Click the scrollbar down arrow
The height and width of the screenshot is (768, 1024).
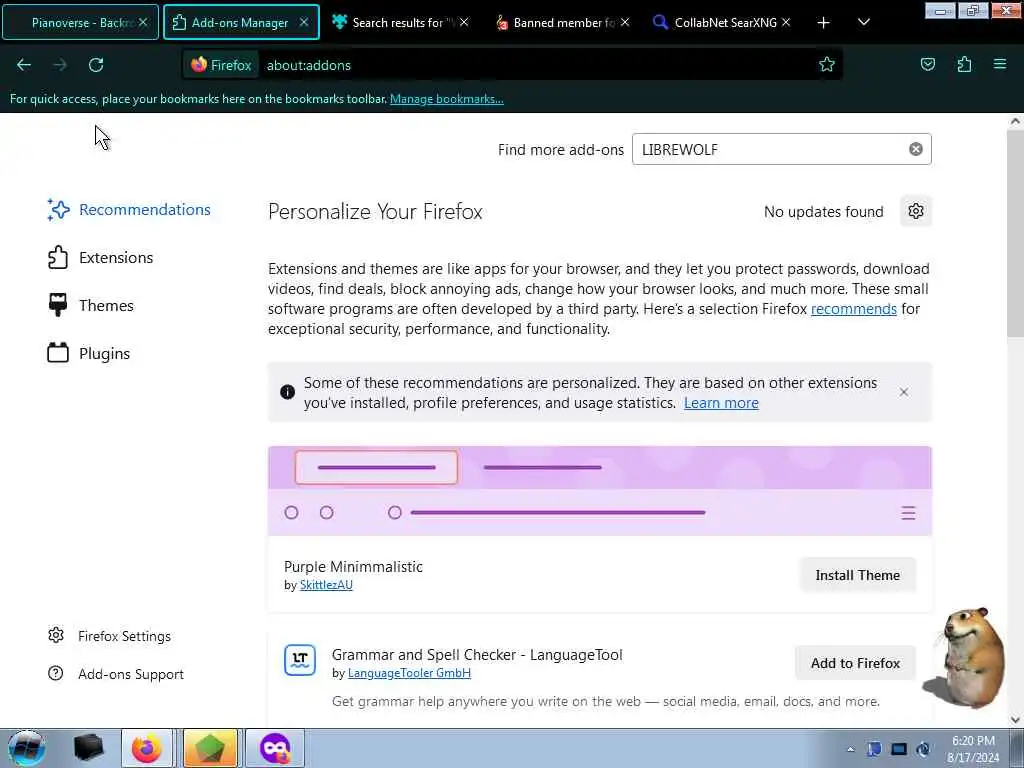1015,720
